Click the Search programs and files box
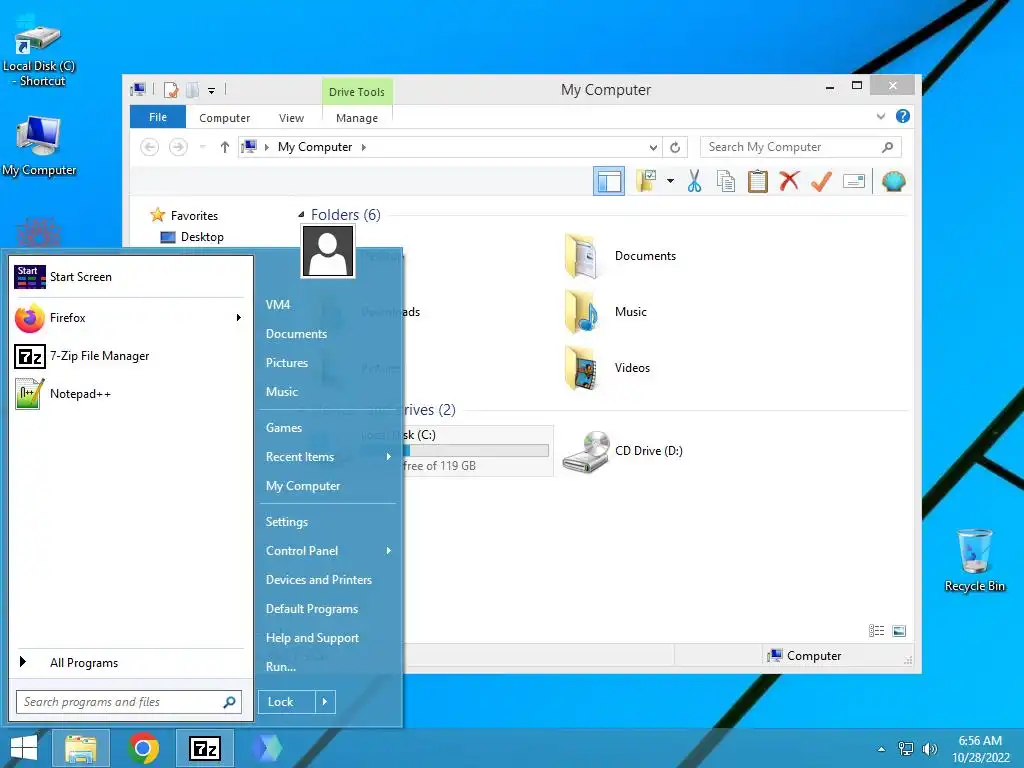 click(129, 702)
